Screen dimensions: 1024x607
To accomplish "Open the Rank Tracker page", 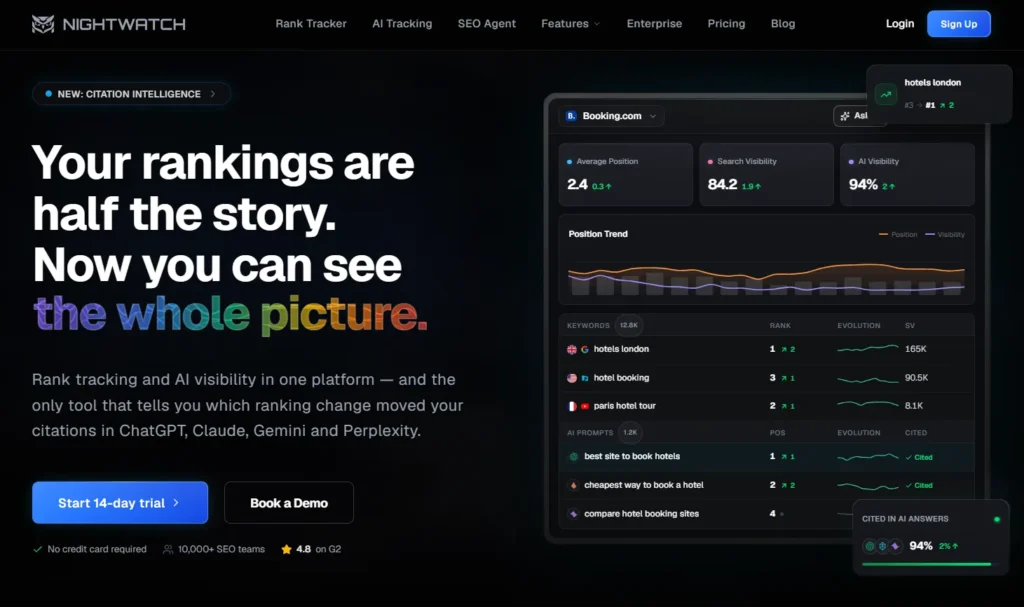I will click(311, 24).
